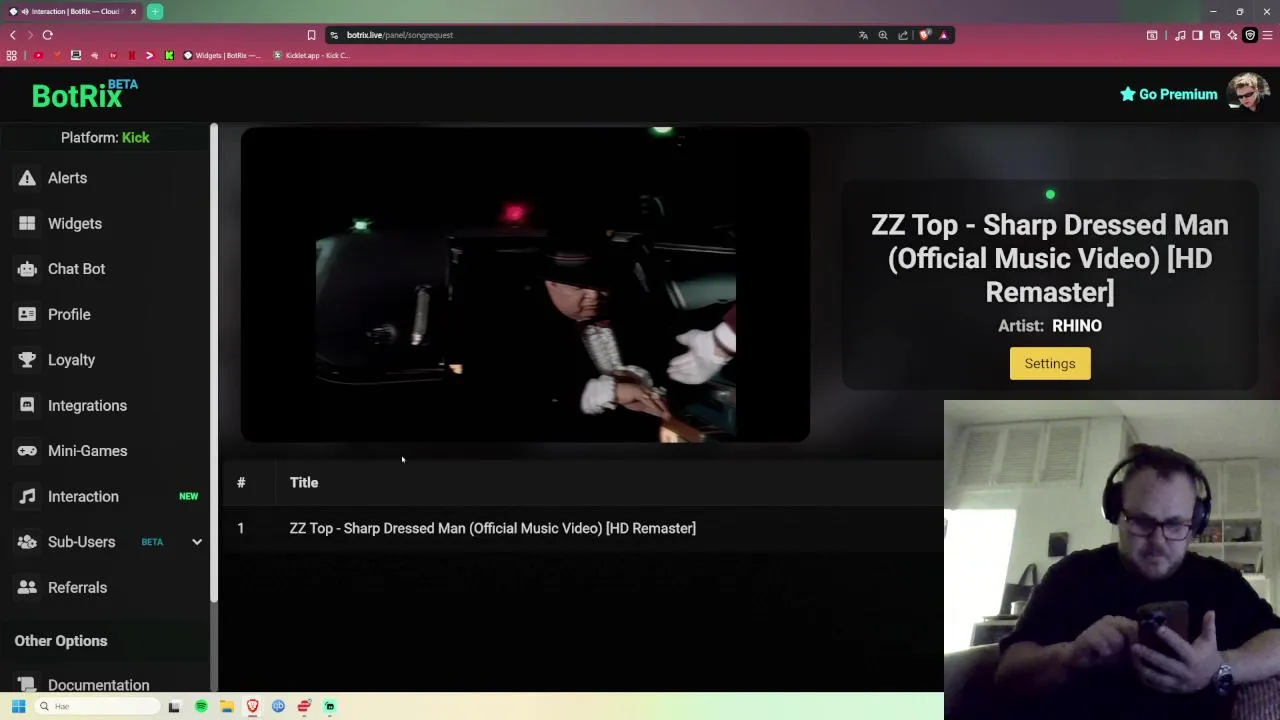
Task: Click the Alerts warning triangle icon
Action: pyautogui.click(x=27, y=178)
